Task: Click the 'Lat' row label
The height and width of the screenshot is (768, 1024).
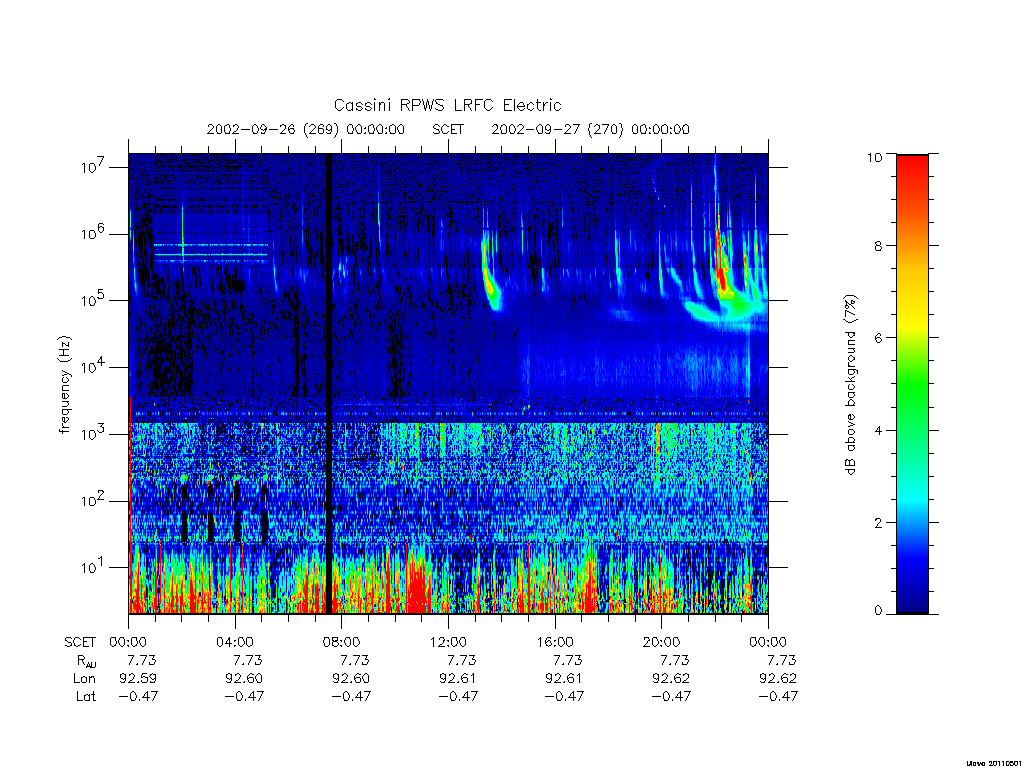Action: tap(86, 696)
